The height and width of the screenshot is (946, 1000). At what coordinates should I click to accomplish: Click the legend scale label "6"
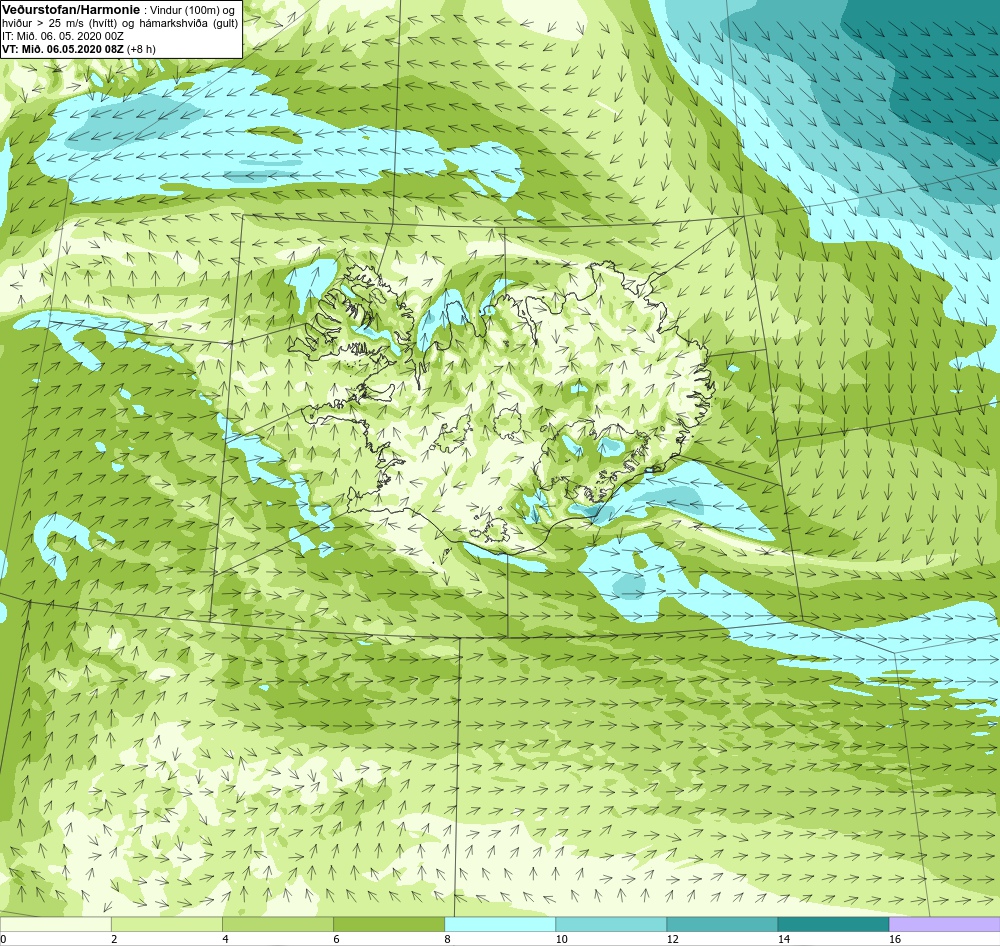pos(336,939)
